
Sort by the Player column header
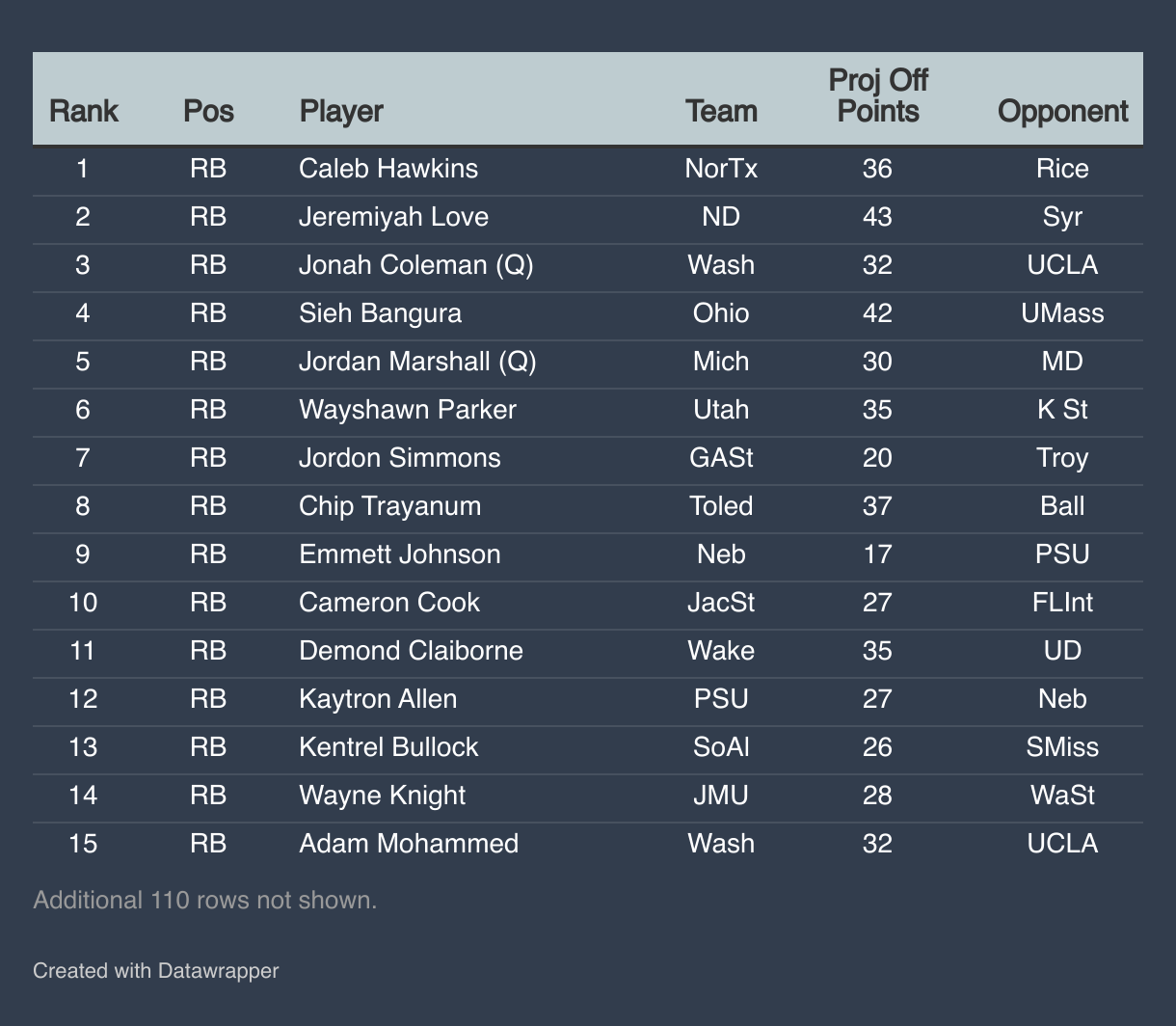click(x=341, y=111)
